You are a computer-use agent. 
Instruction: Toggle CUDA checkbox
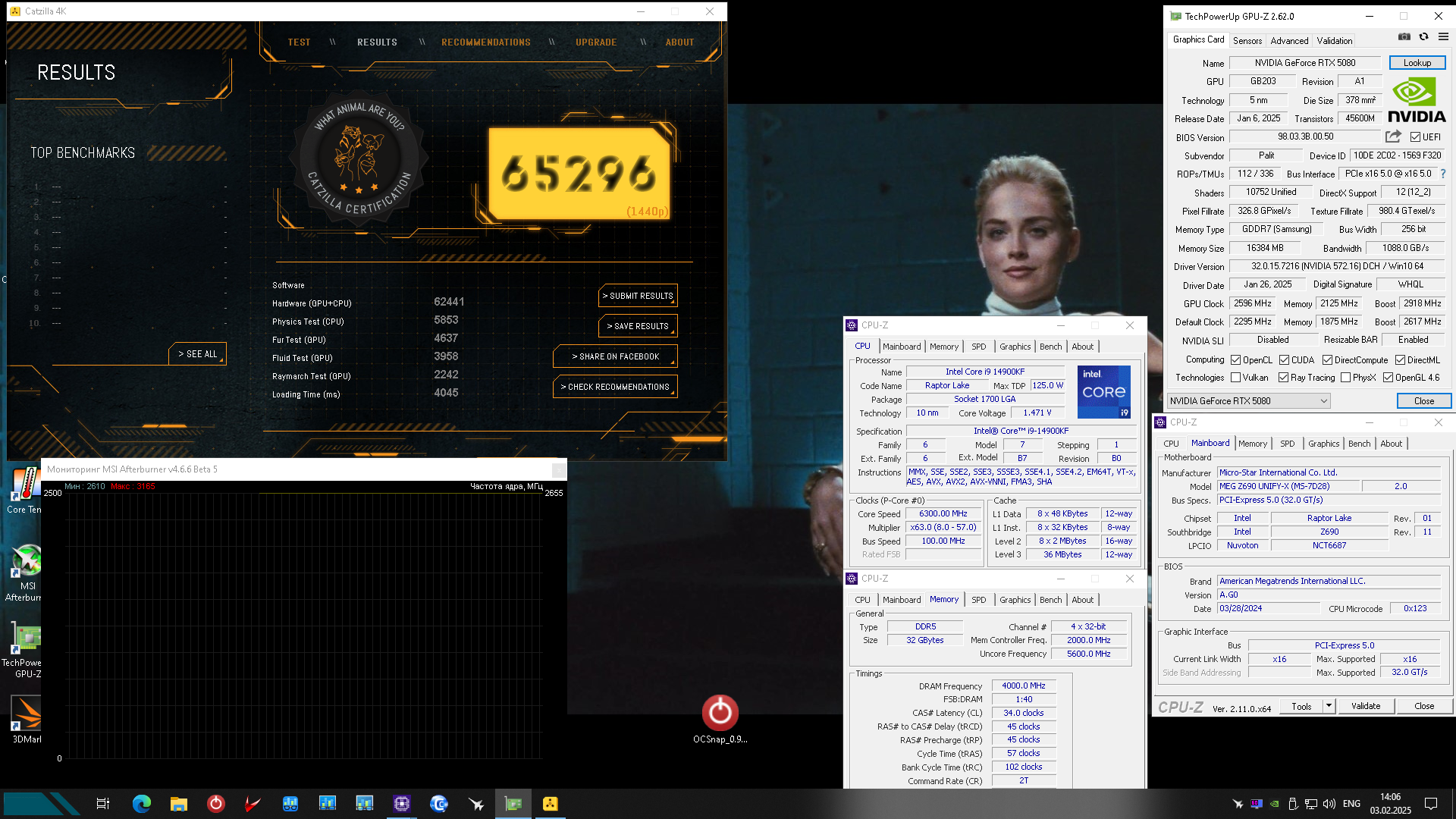click(x=1284, y=360)
